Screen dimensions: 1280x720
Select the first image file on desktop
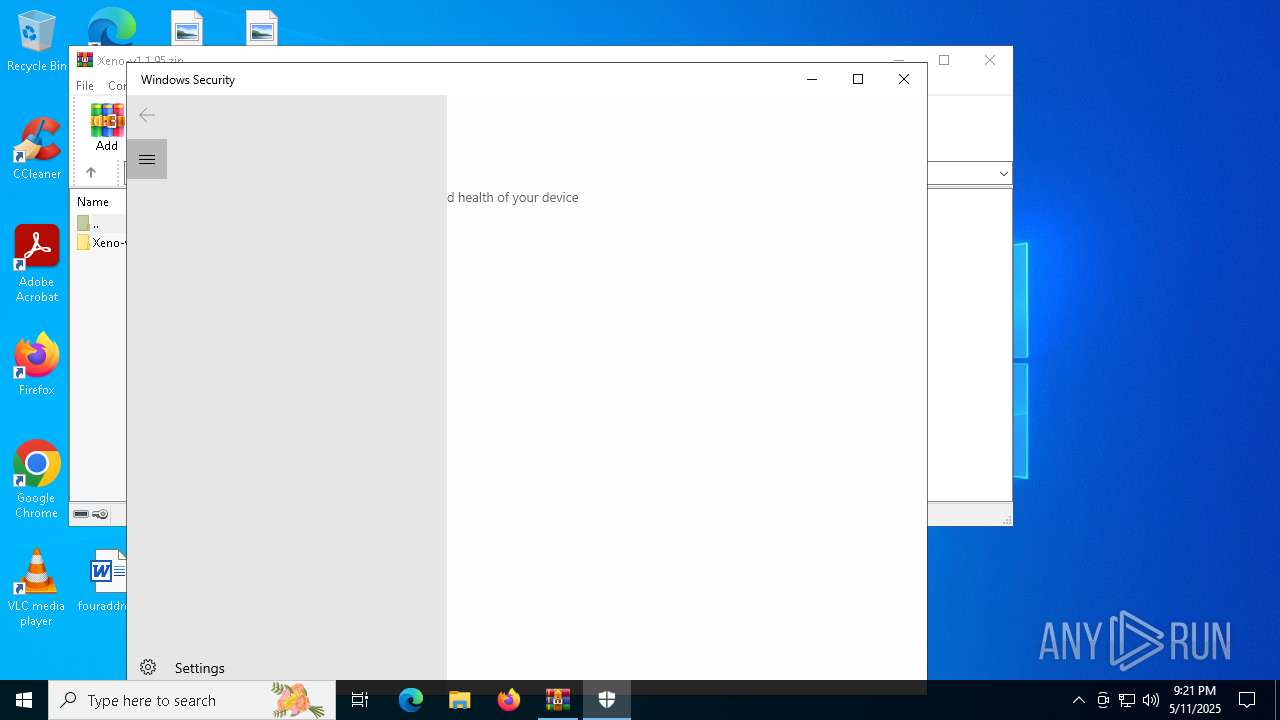[186, 27]
